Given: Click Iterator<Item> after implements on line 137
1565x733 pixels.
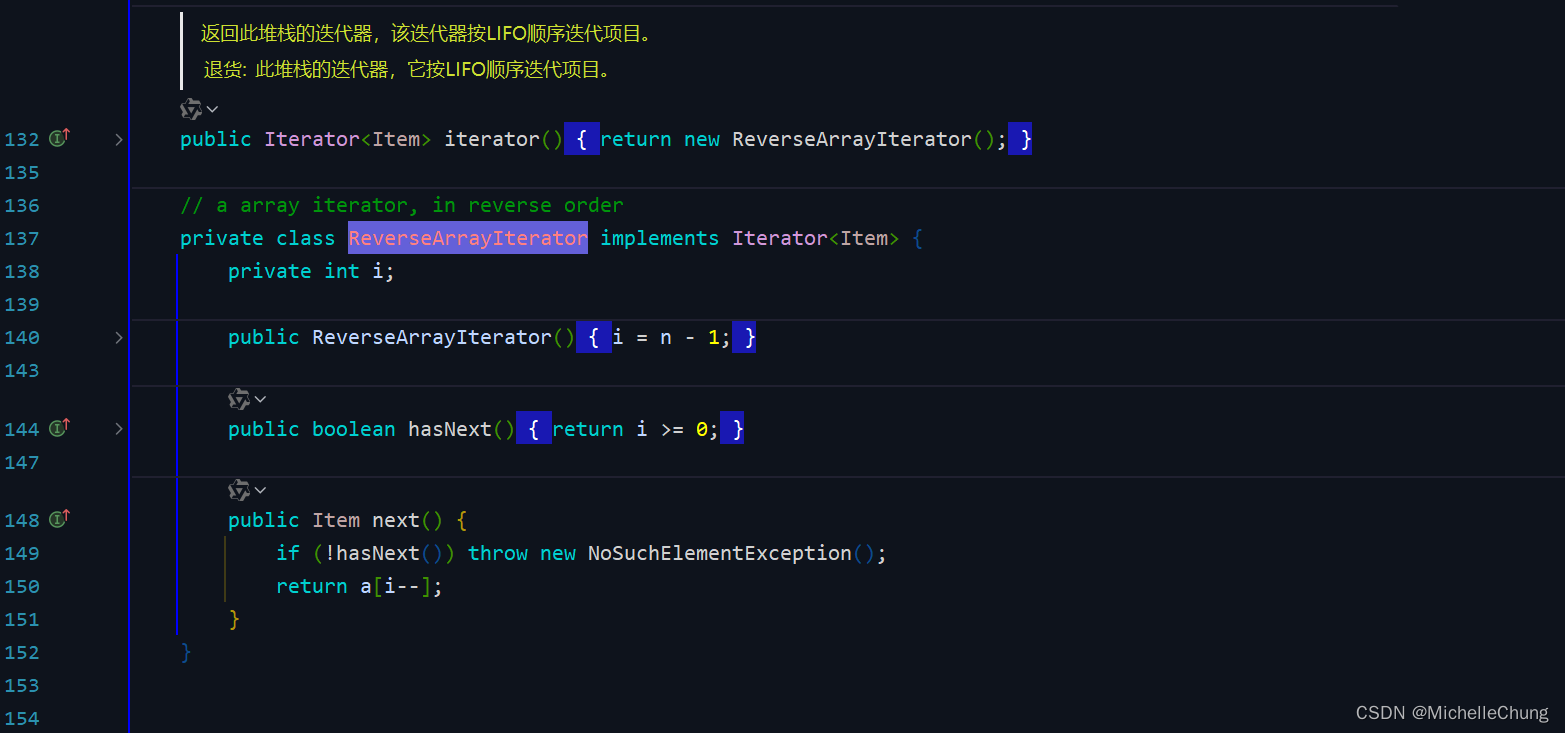Looking at the screenshot, I should pyautogui.click(x=816, y=238).
